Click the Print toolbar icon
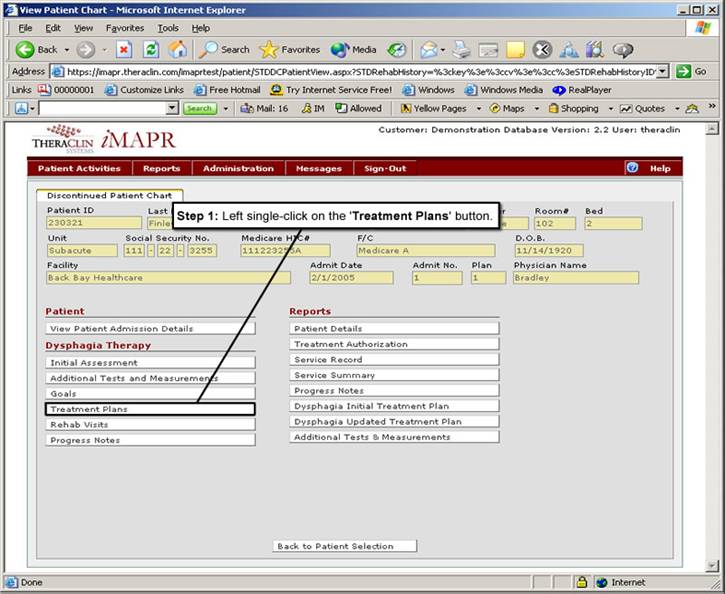Screen dimensions: 725x594 coord(461,49)
